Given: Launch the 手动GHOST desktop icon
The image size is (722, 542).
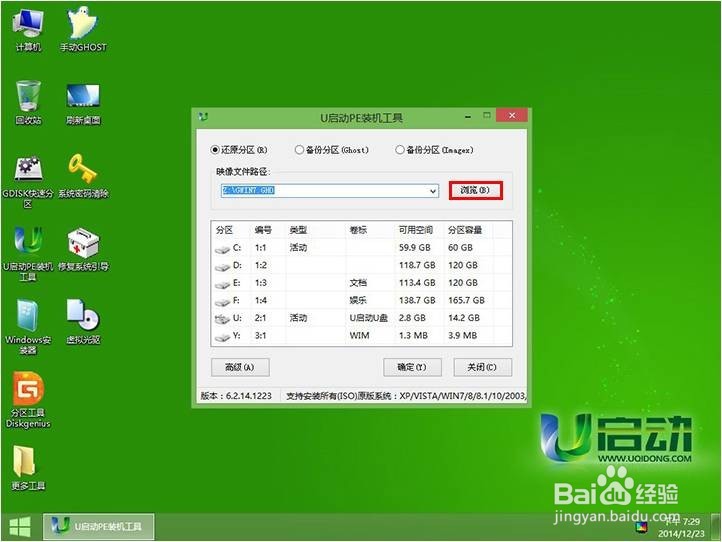Looking at the screenshot, I should click(x=83, y=30).
